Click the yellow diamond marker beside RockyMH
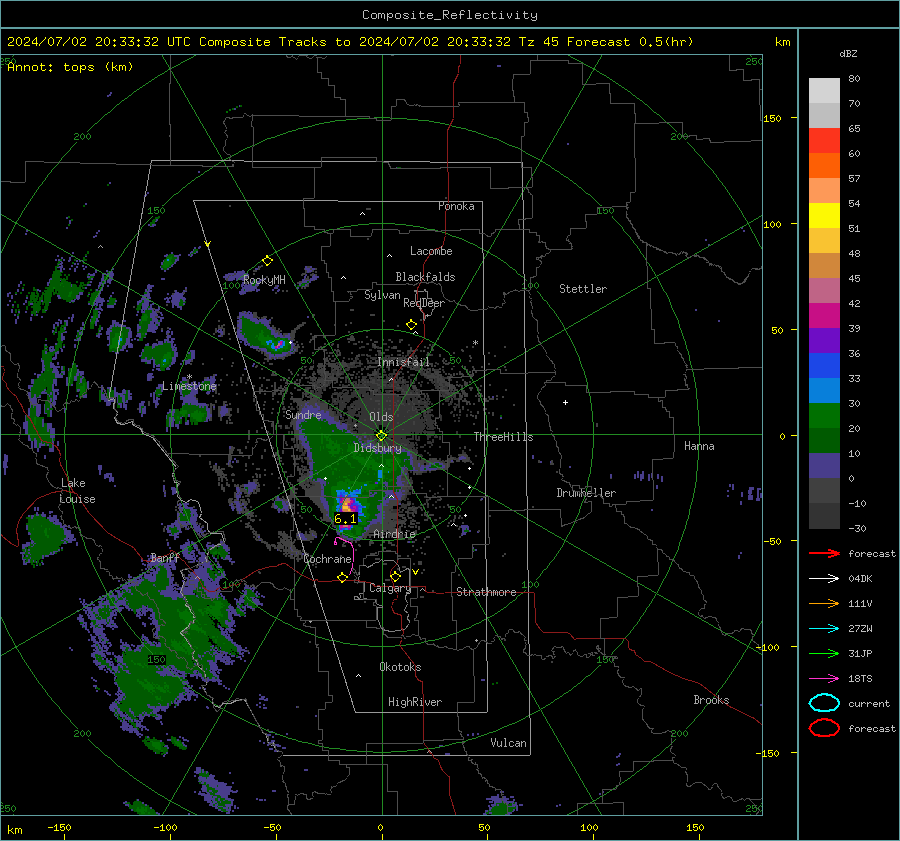Screen dimensions: 900x841 (267, 261)
